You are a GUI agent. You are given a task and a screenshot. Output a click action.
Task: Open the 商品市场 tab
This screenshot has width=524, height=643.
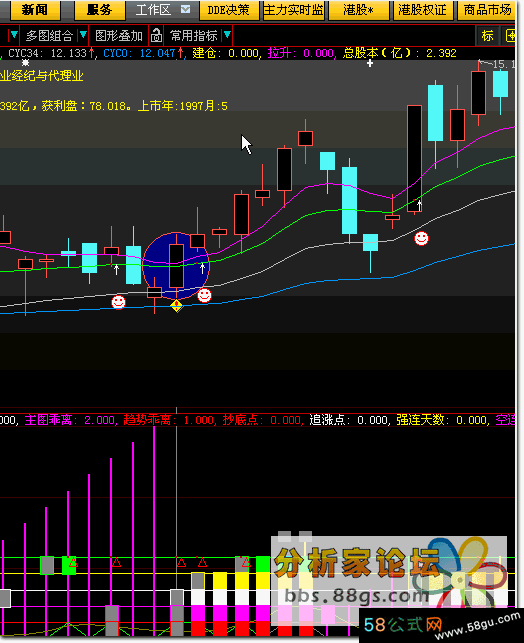point(487,10)
